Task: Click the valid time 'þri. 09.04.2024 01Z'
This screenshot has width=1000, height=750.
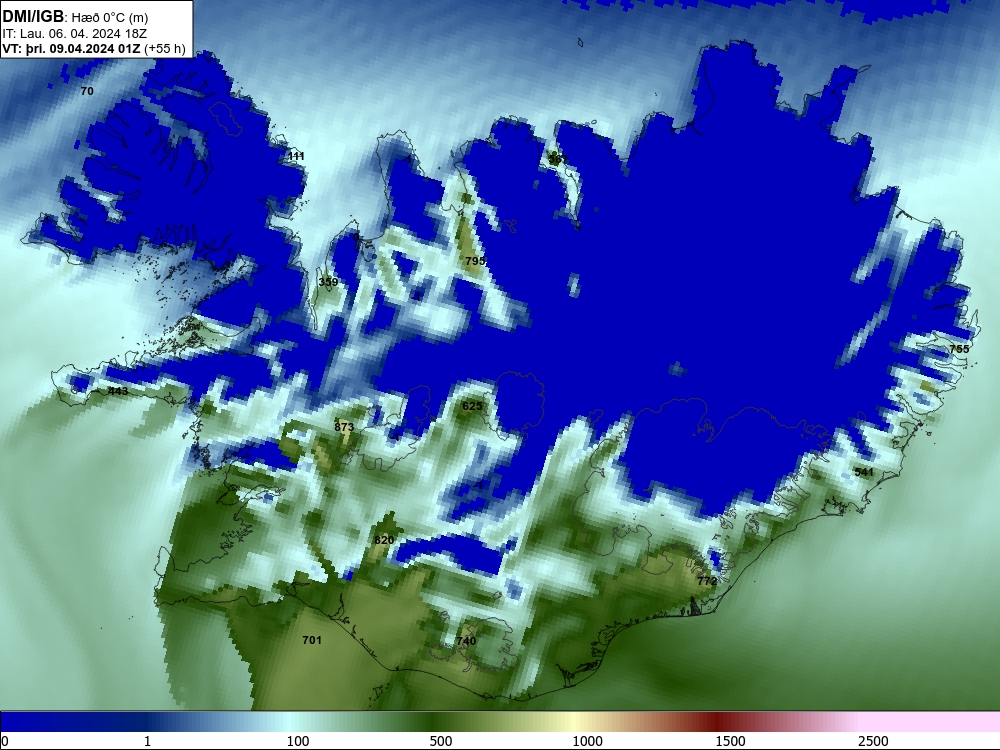Action: [84, 49]
